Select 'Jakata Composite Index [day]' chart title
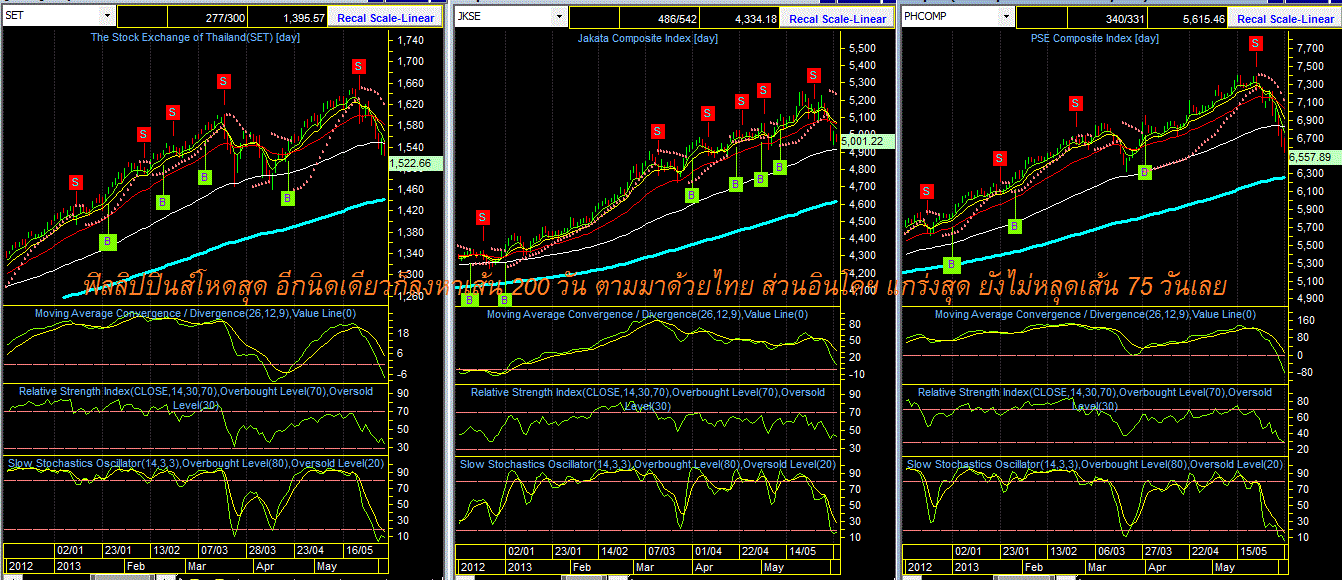Screen dimensions: 1342x580 point(647,37)
